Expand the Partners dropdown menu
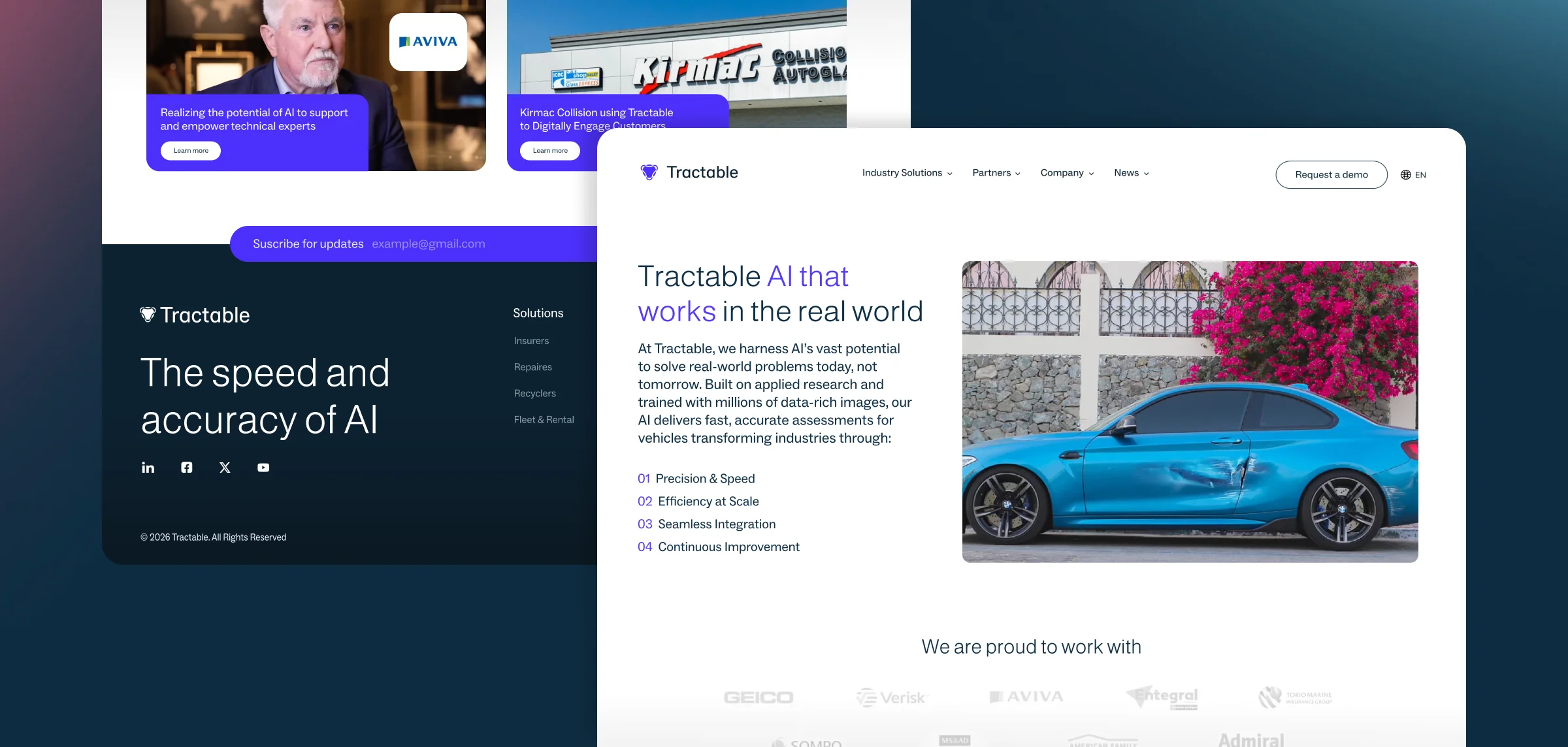The width and height of the screenshot is (1568, 747). click(996, 173)
